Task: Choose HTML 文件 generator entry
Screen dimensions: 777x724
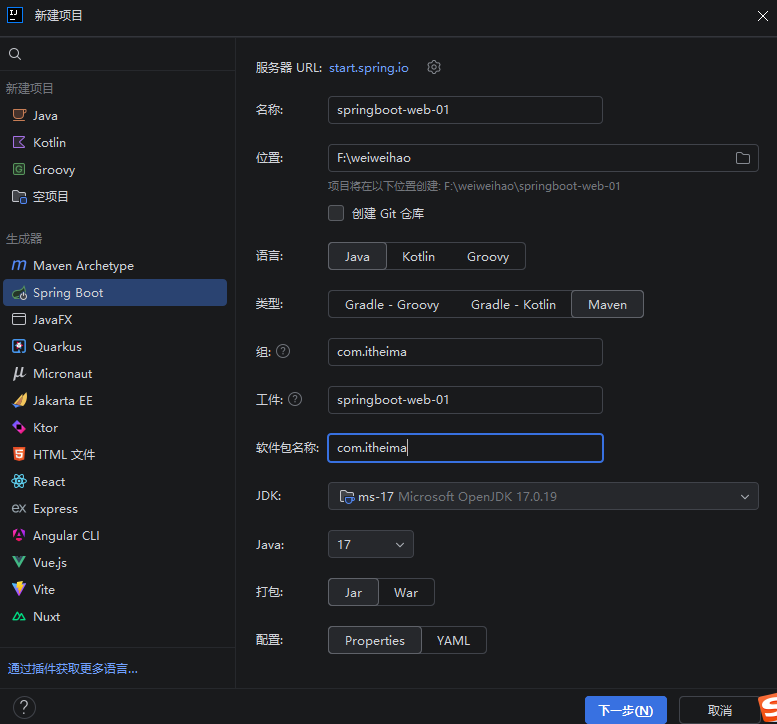Action: coord(115,454)
